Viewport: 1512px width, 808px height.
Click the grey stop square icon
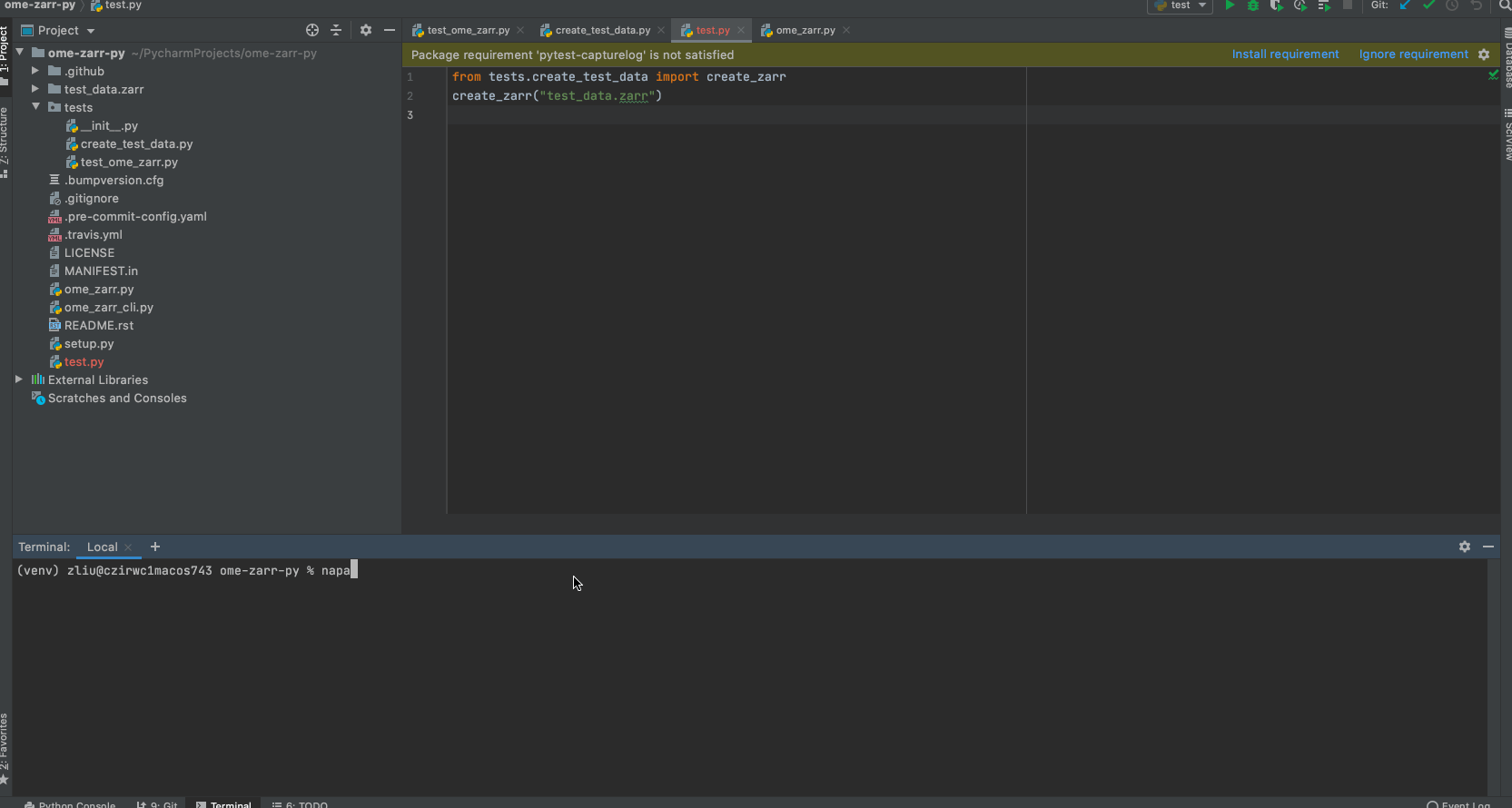pos(1348,5)
